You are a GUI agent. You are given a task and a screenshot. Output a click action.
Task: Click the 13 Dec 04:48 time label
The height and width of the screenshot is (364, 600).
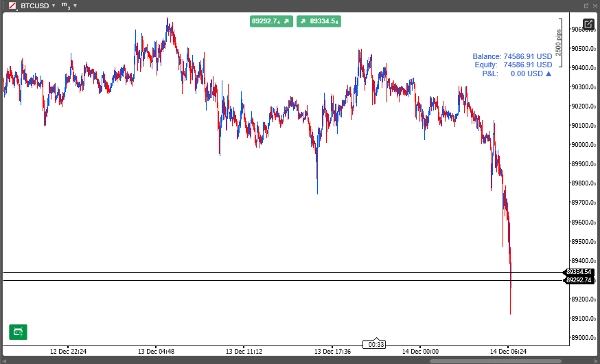156,351
